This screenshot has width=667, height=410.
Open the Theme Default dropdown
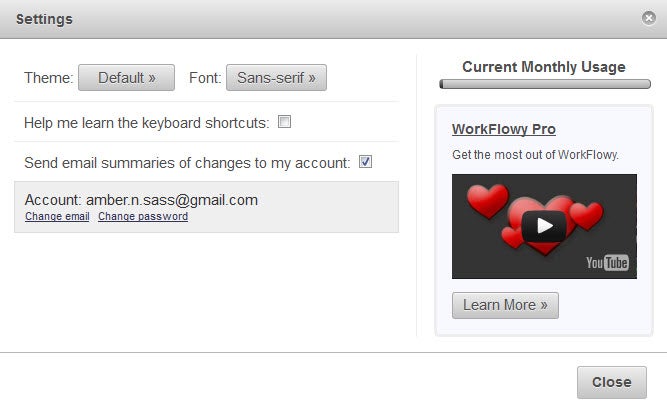coord(126,77)
